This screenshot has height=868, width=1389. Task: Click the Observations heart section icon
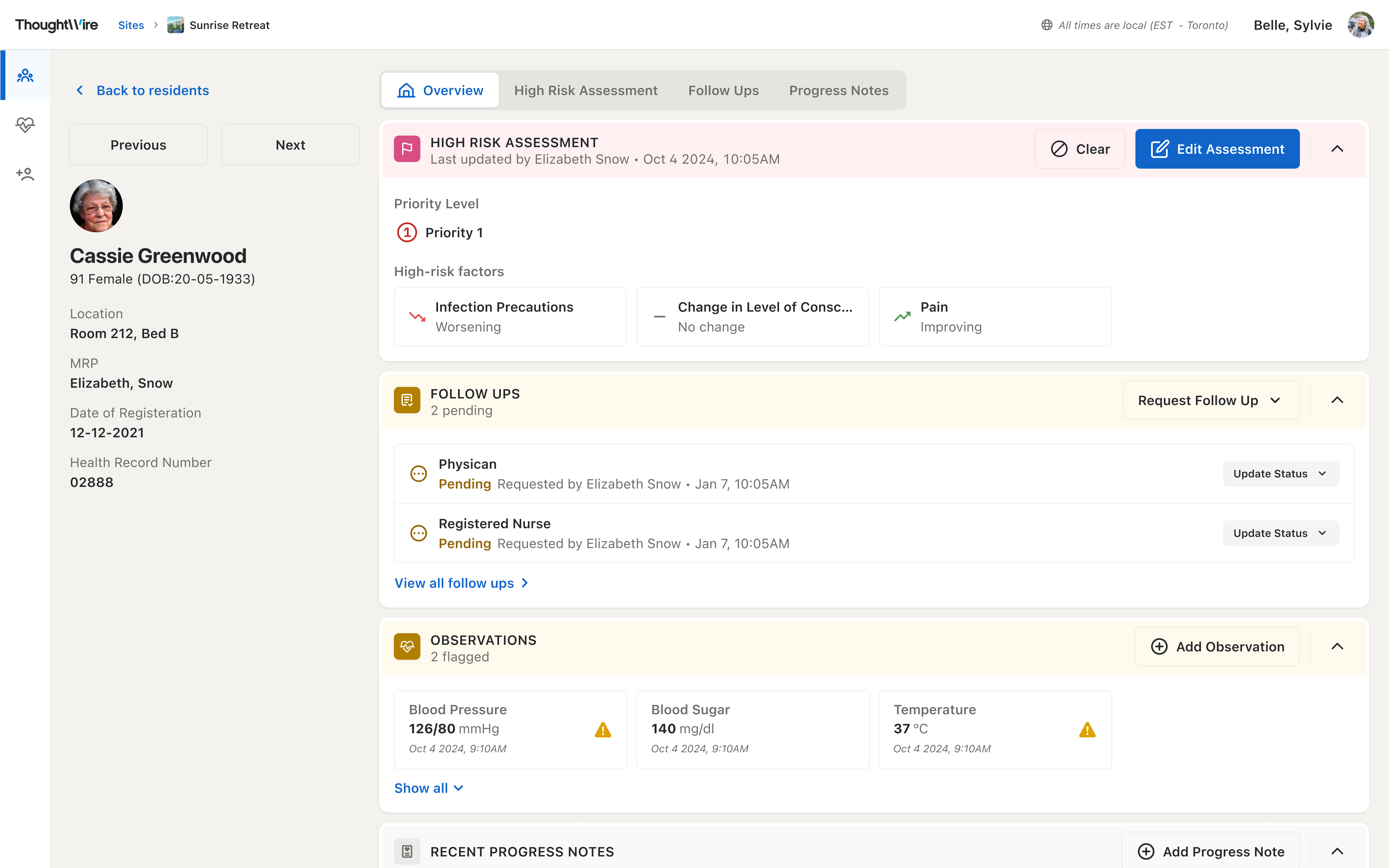point(407,646)
